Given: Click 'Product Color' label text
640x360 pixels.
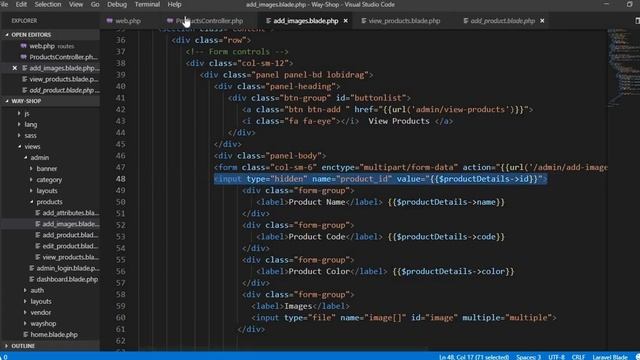Looking at the screenshot, I should click(319, 271).
